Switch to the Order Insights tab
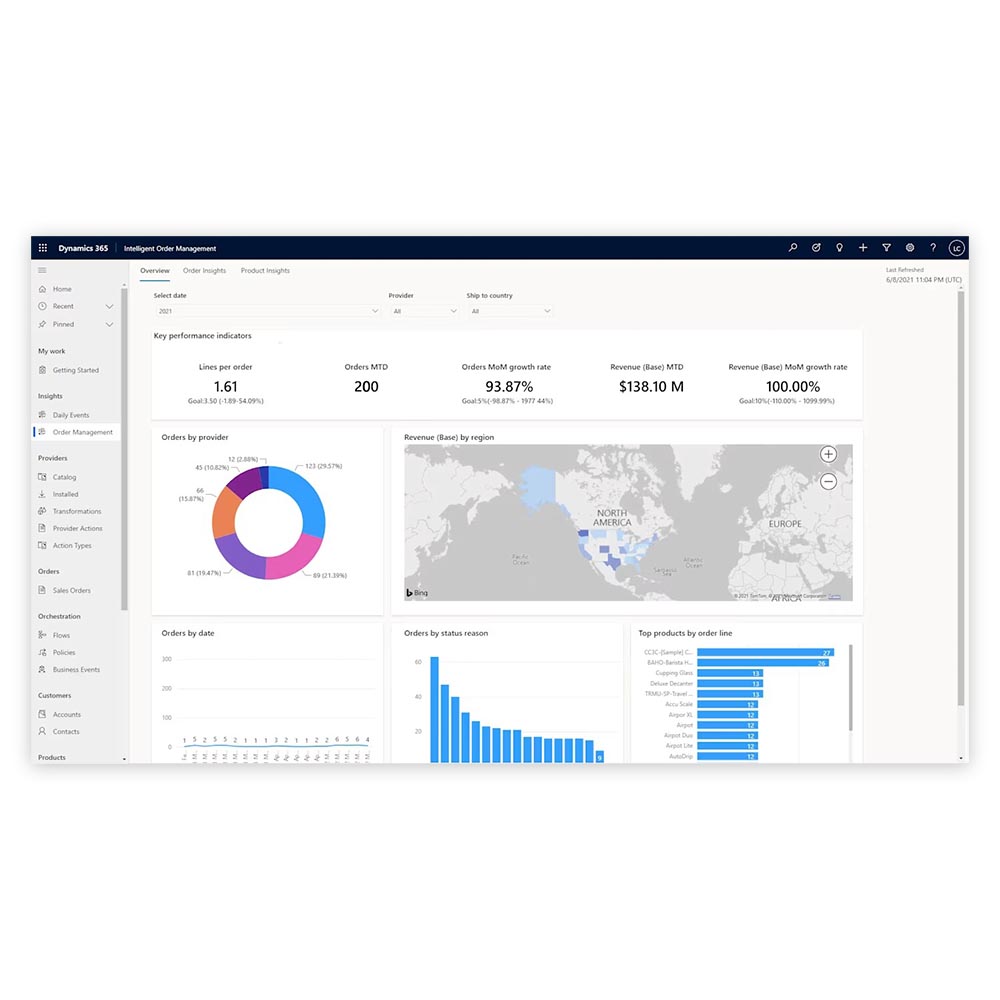The height and width of the screenshot is (1000, 1000). click(x=204, y=271)
